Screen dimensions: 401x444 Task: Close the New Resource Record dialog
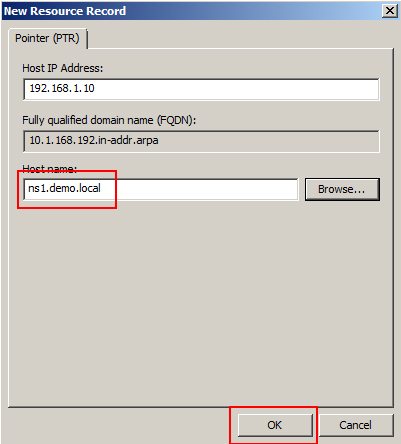tap(390, 11)
